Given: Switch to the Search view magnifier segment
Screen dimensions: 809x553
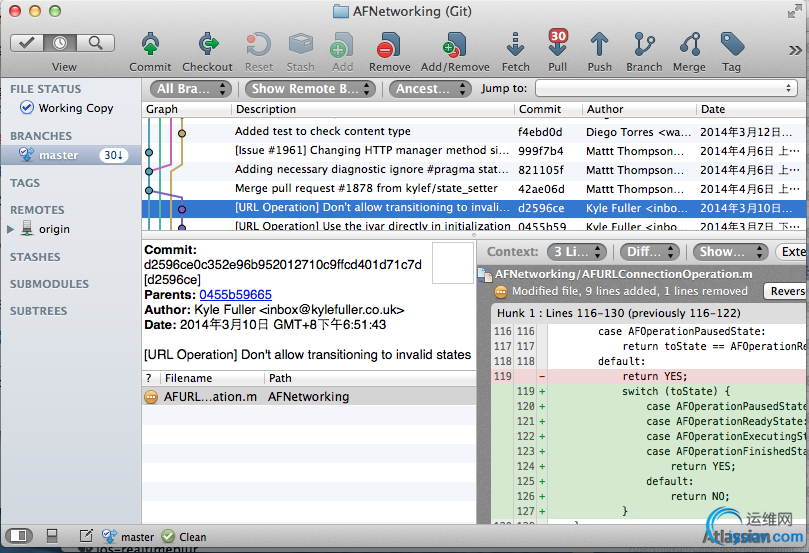Looking at the screenshot, I should (x=95, y=43).
